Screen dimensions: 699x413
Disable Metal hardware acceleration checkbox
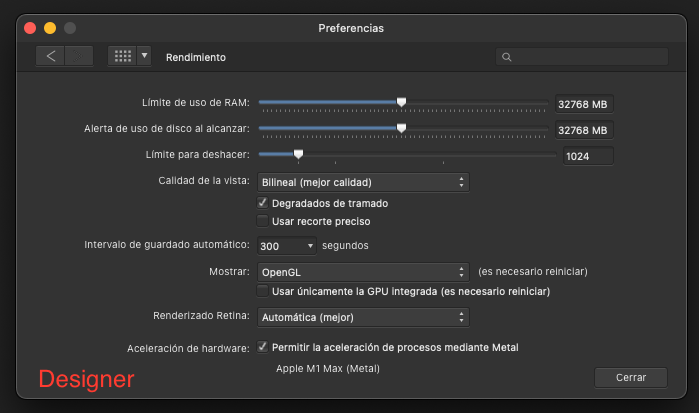pyautogui.click(x=263, y=347)
